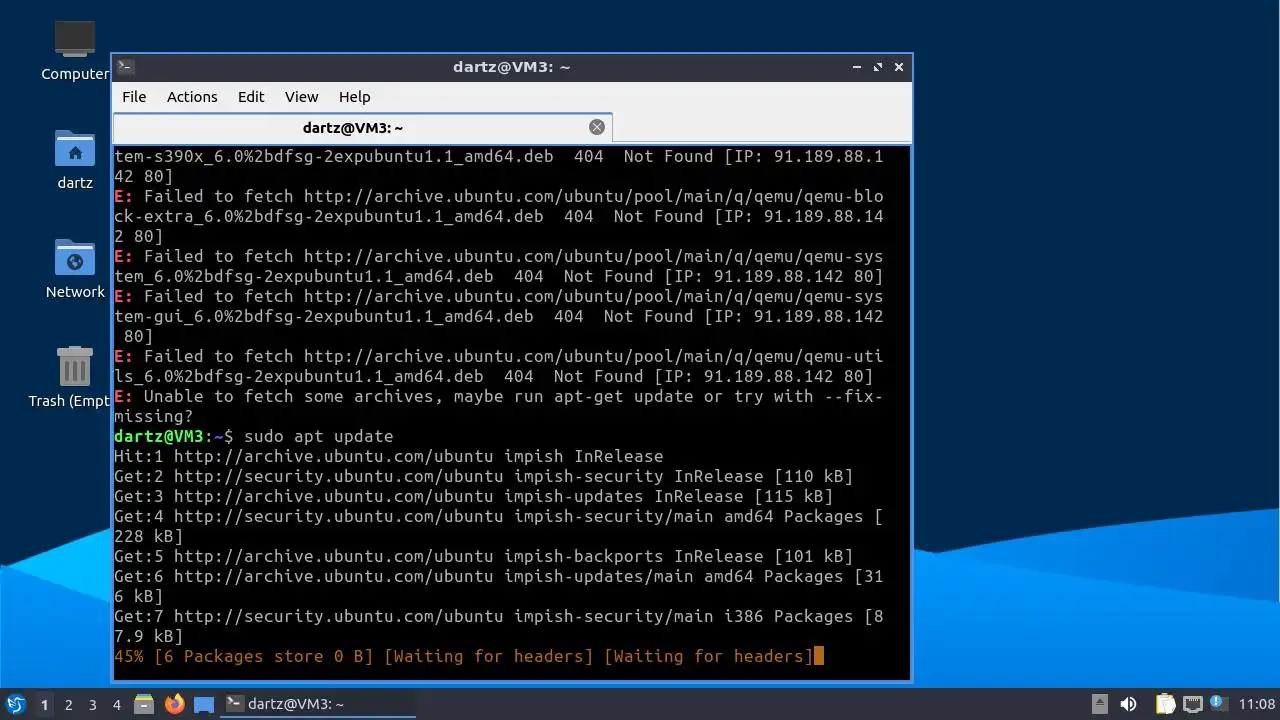Viewport: 1280px width, 720px height.
Task: Click the terminal window title 'dartz@VM3: ~'
Action: point(511,67)
